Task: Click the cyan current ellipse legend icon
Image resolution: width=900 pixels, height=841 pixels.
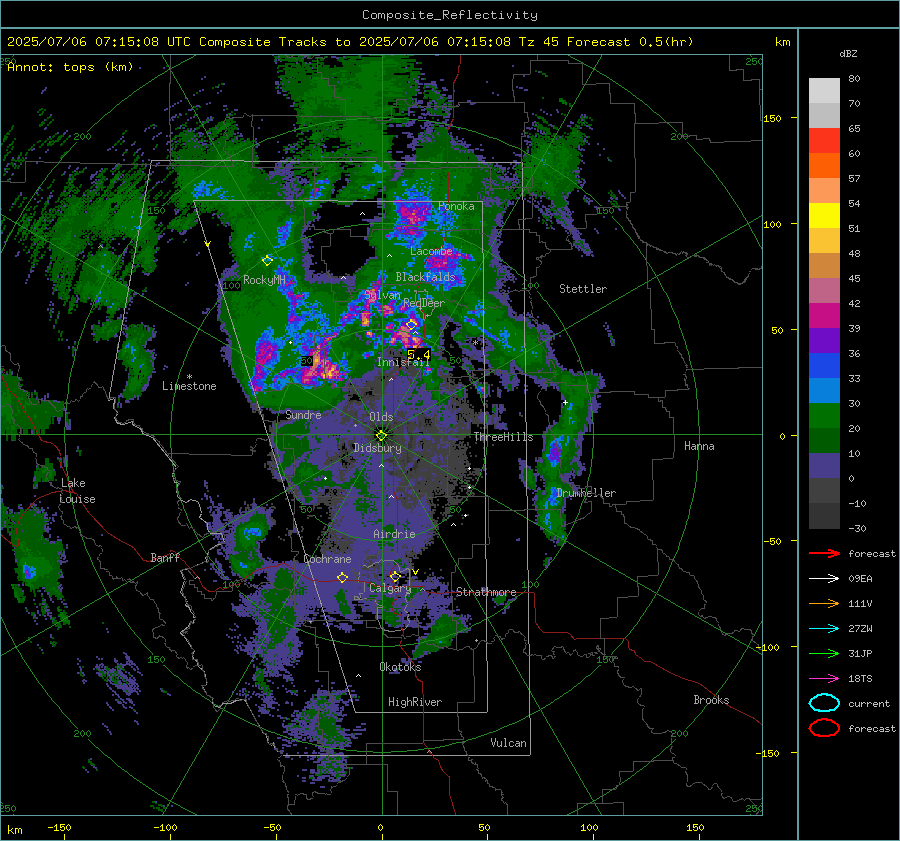Action: [824, 703]
